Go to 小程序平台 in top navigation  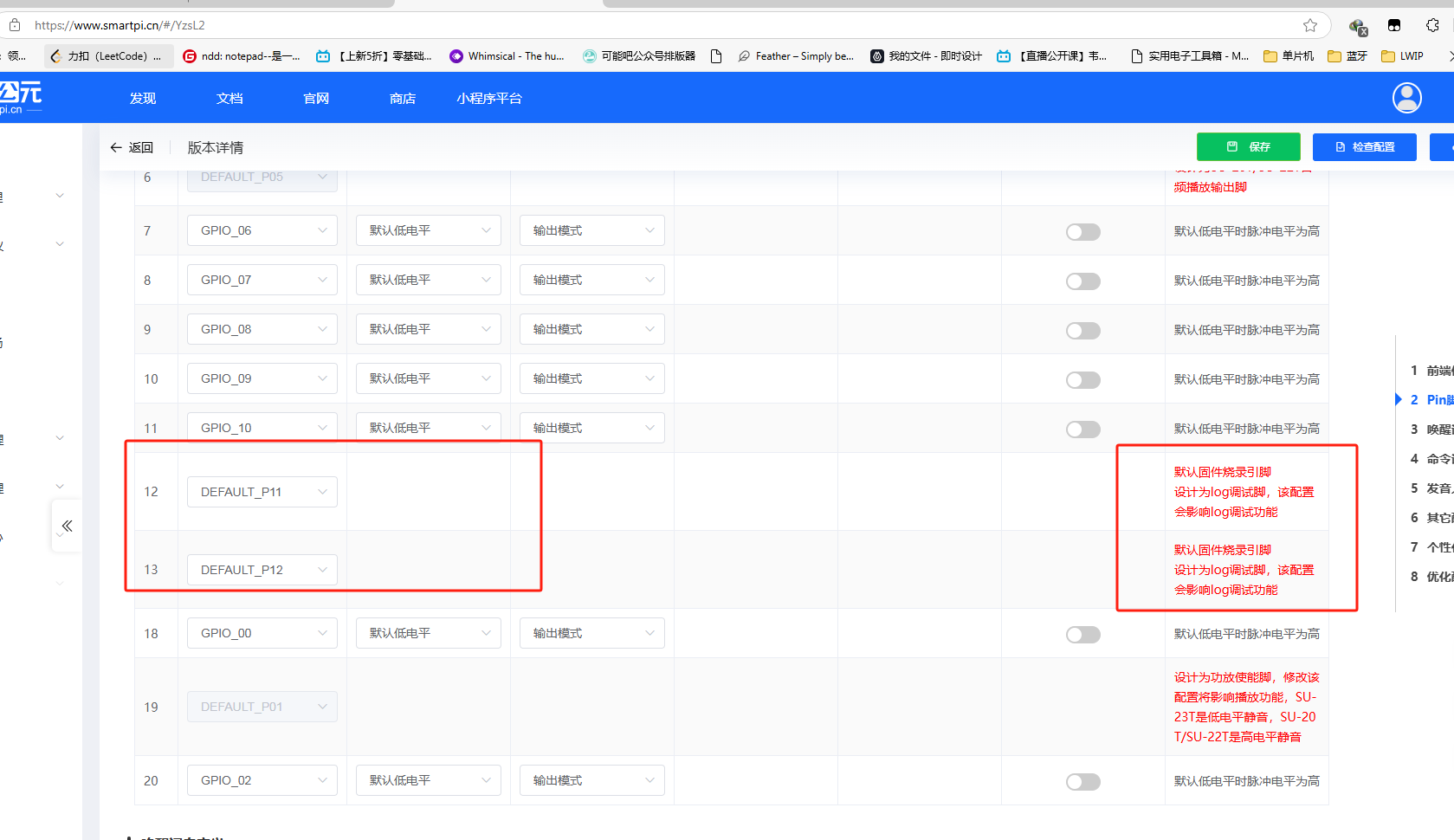pos(489,99)
